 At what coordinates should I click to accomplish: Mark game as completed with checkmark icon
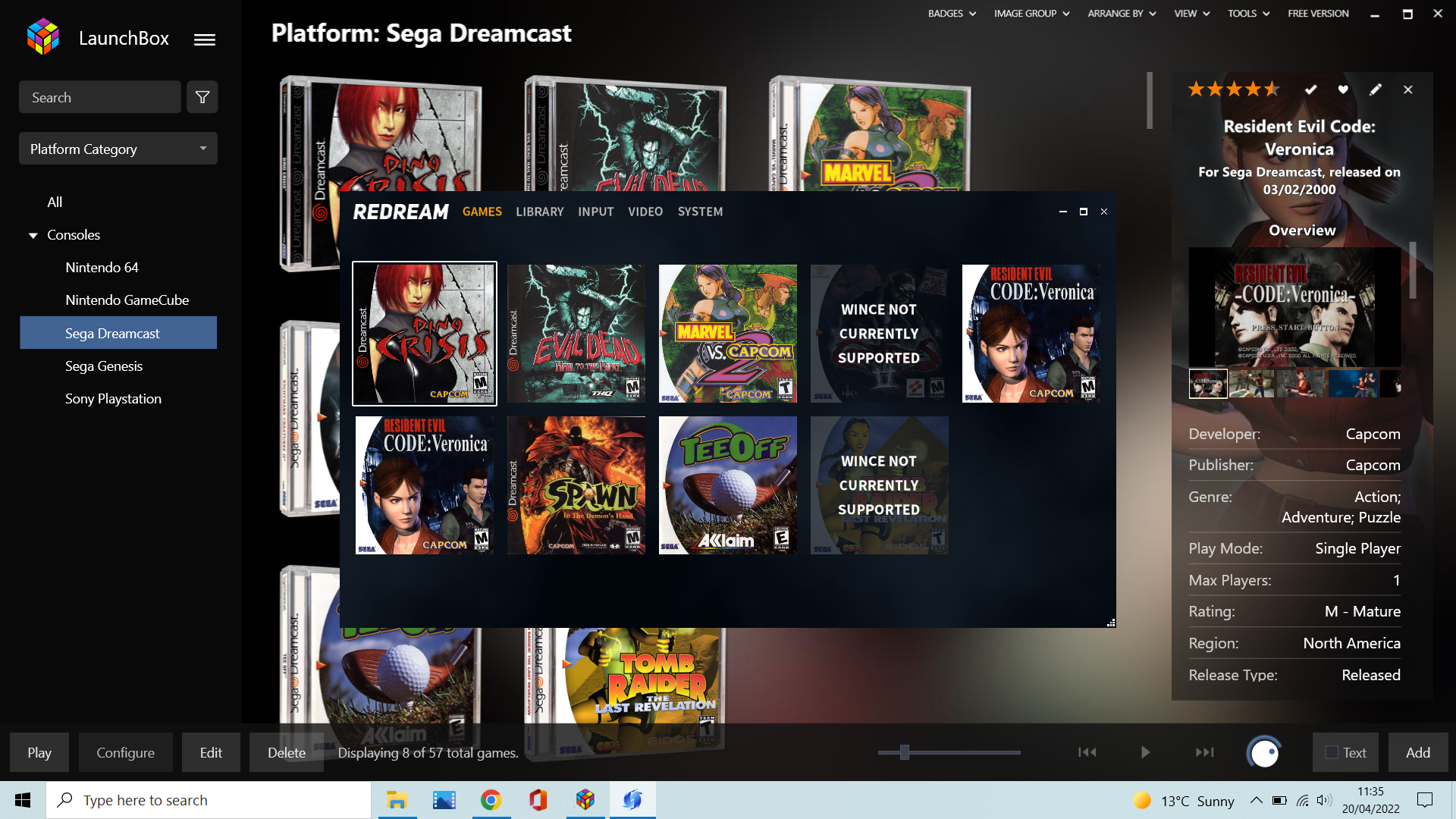tap(1310, 89)
